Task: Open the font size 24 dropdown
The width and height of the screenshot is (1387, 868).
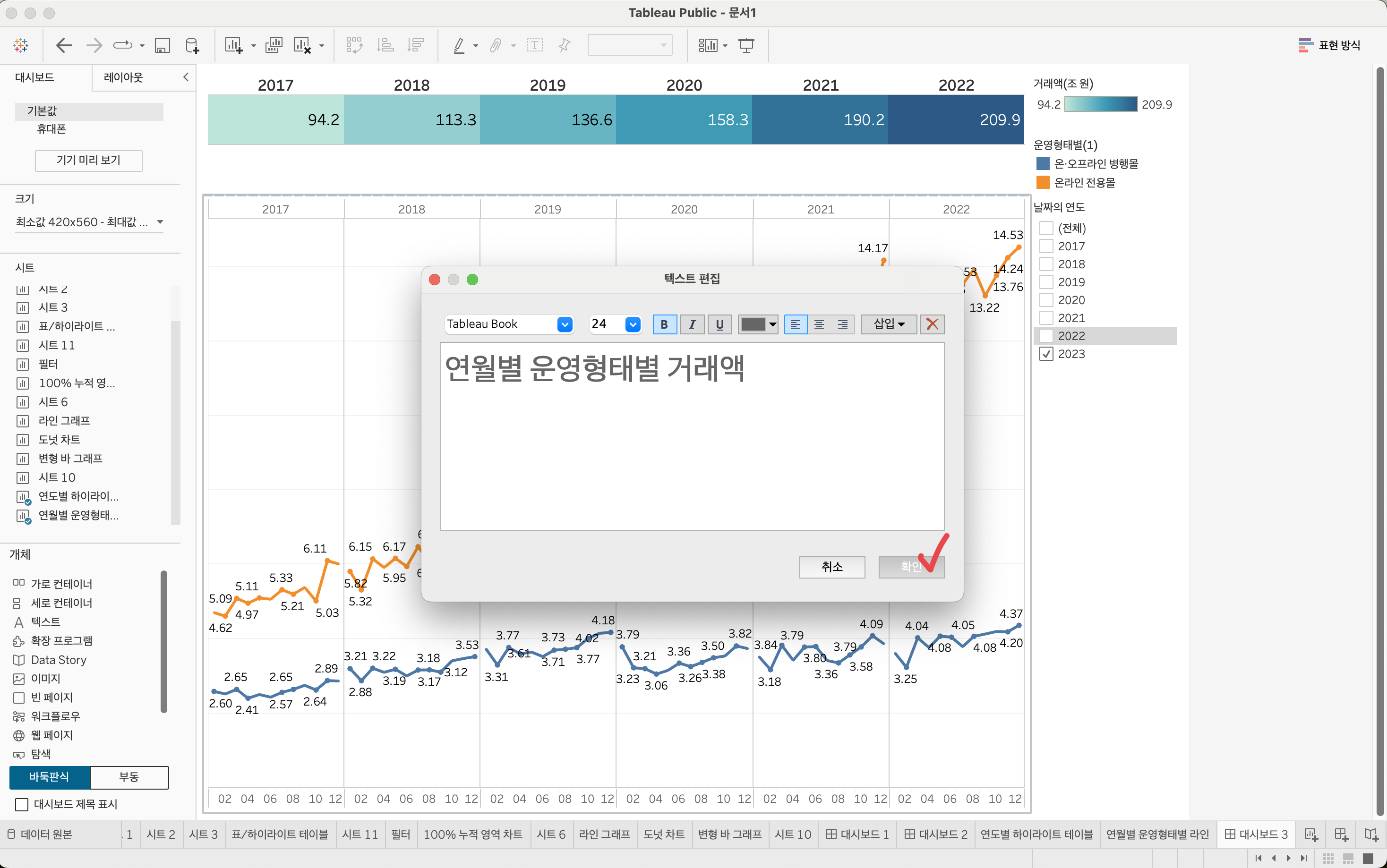Action: pos(632,324)
